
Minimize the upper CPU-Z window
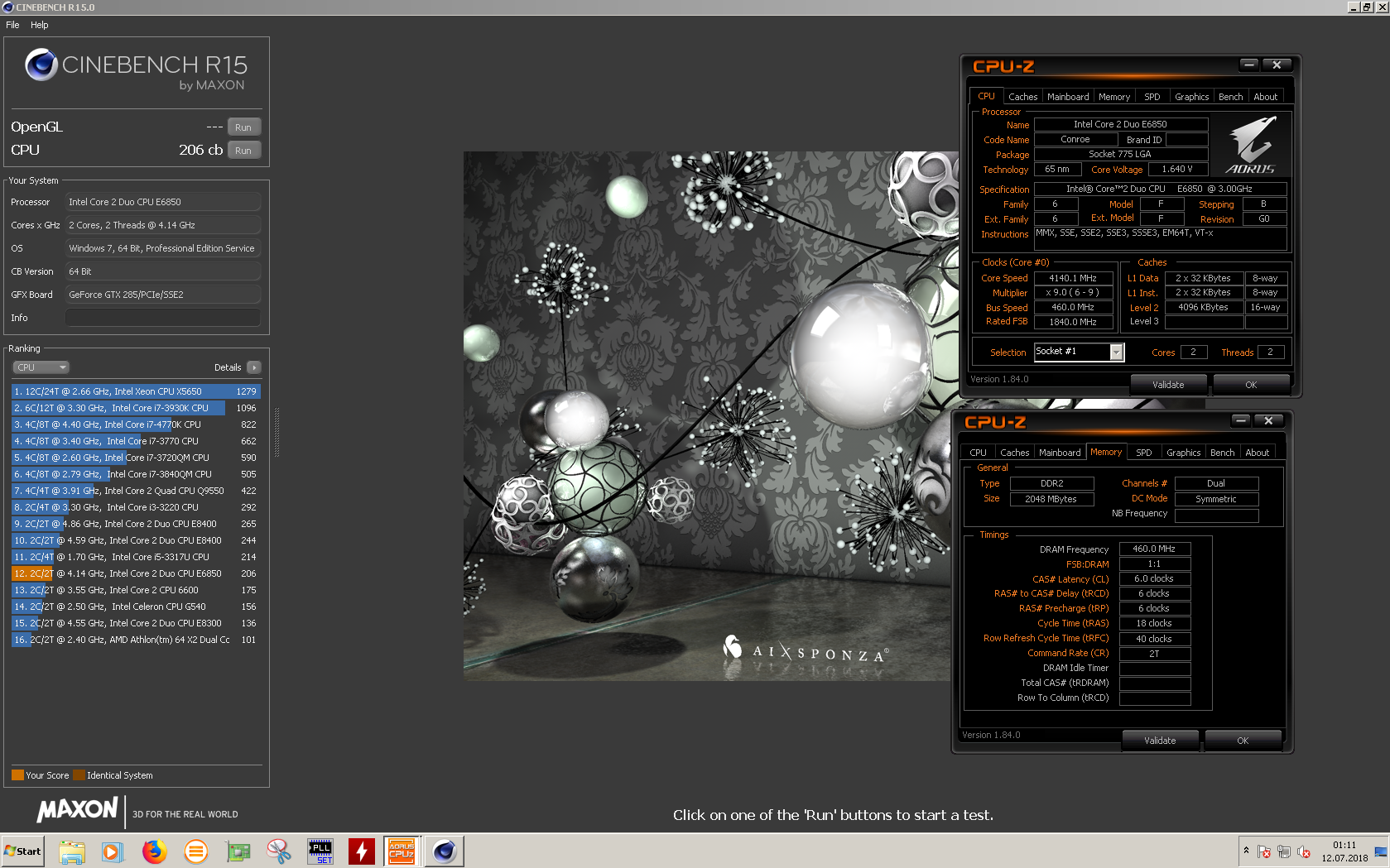point(1249,65)
